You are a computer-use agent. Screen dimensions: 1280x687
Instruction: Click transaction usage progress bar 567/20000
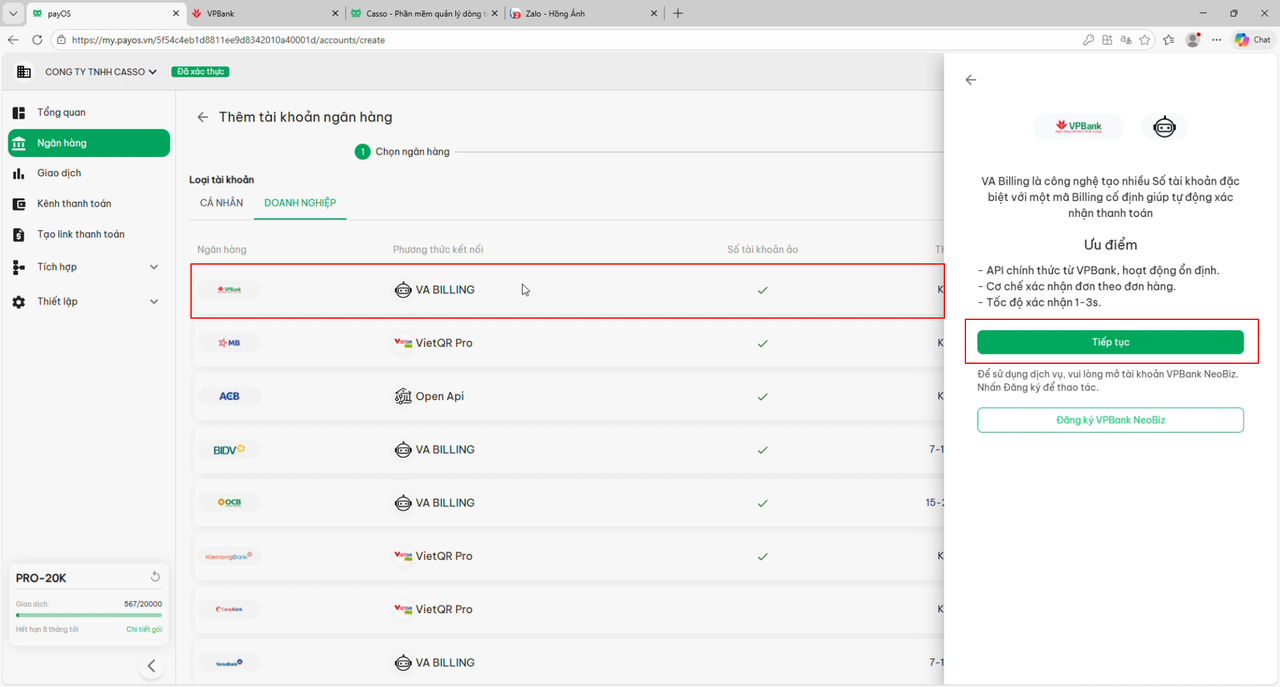88,615
